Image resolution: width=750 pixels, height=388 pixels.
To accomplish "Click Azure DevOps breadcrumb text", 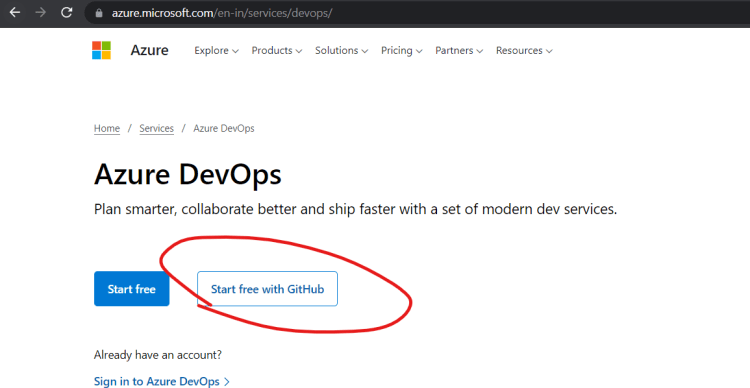I will 224,128.
